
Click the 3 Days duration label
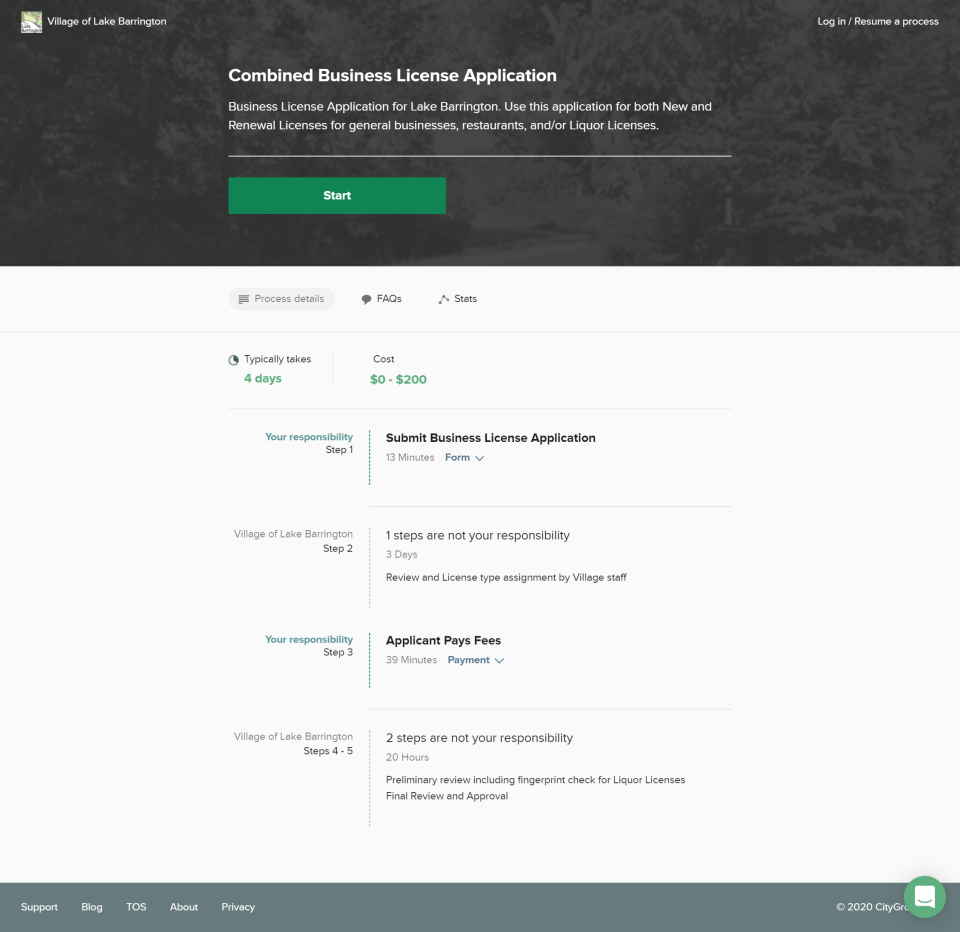(x=402, y=555)
